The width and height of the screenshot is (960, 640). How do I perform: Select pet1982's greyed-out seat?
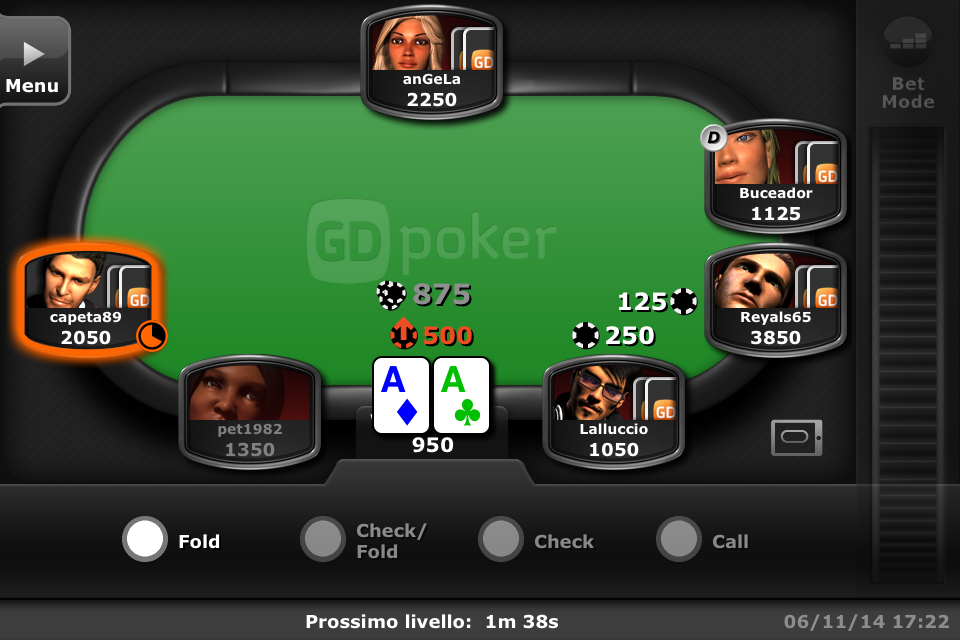pos(250,412)
